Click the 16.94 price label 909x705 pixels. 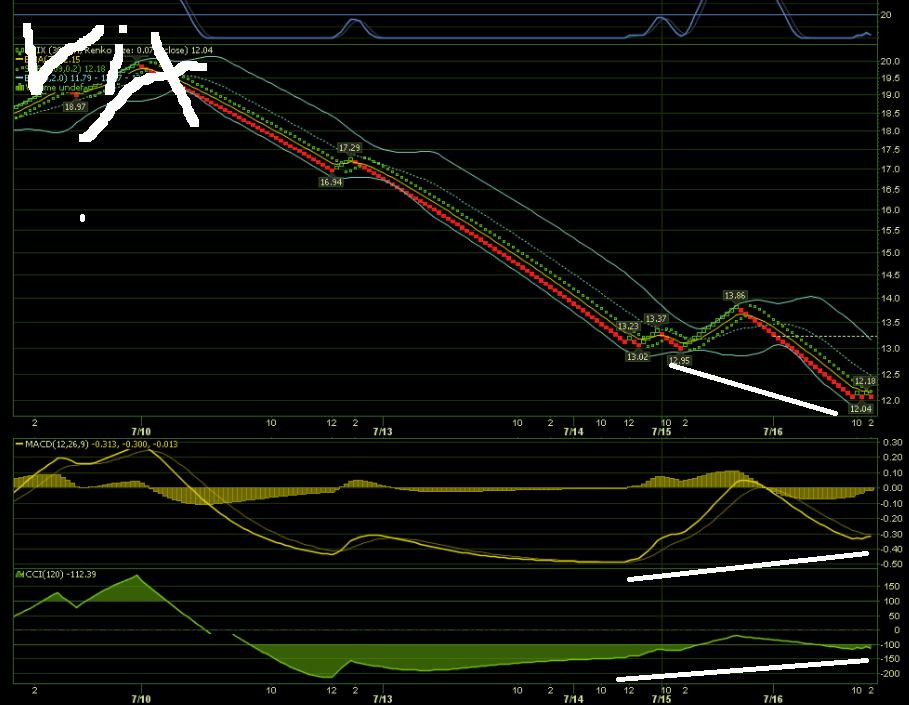point(330,182)
